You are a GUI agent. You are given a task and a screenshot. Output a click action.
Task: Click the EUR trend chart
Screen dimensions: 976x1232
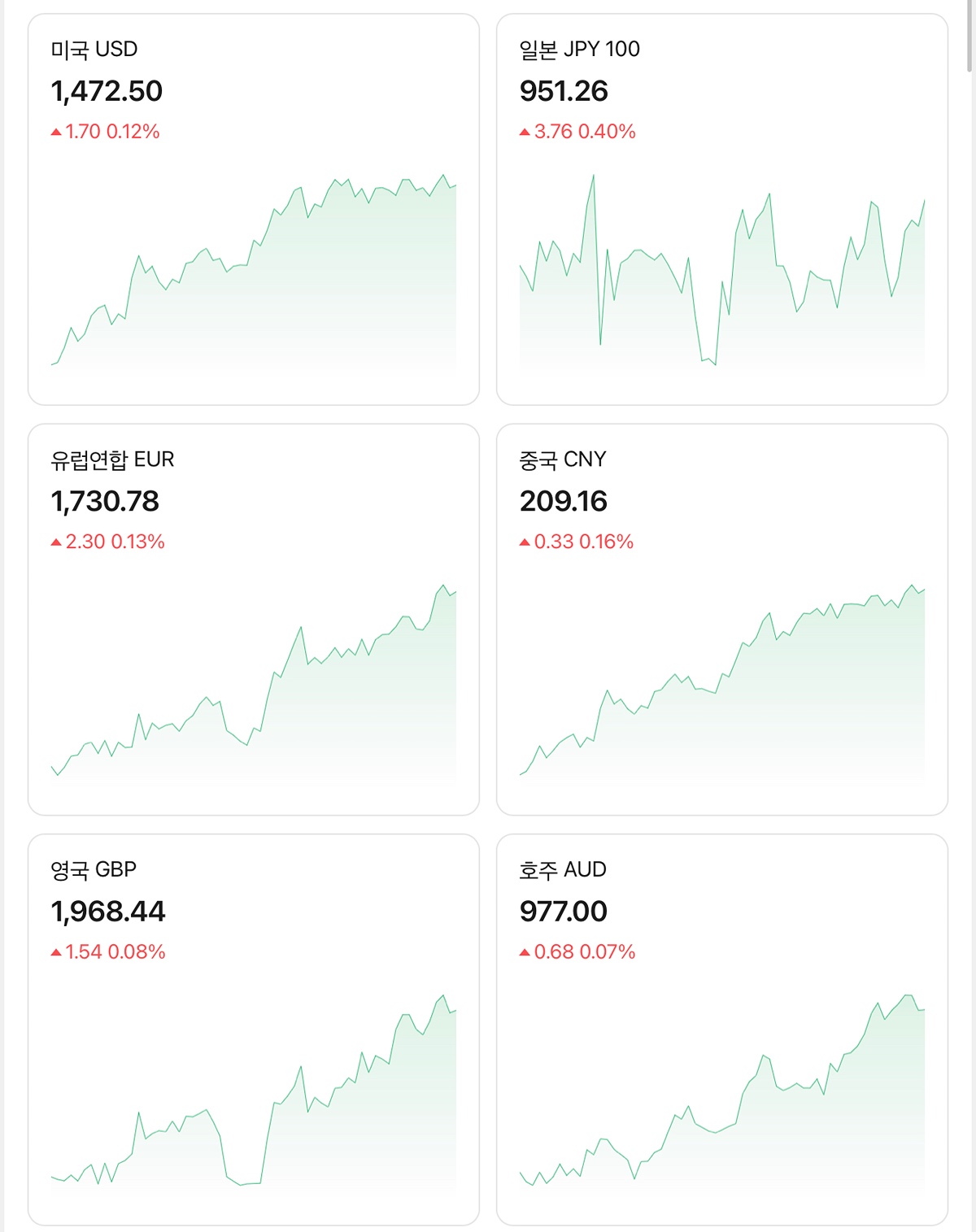click(x=254, y=687)
